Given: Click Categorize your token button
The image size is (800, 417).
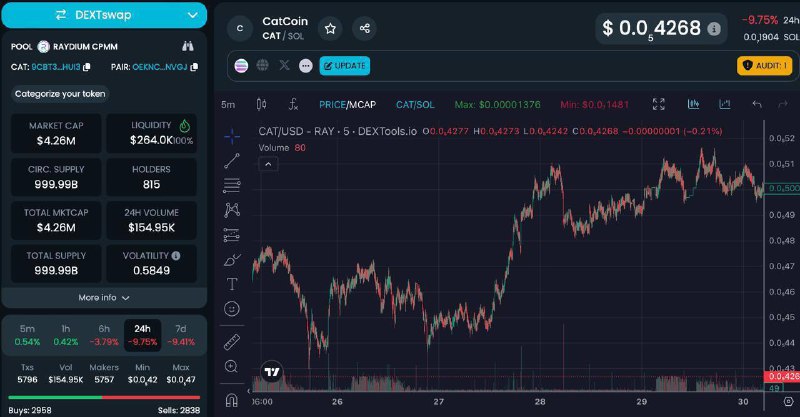Looking at the screenshot, I should [x=60, y=94].
